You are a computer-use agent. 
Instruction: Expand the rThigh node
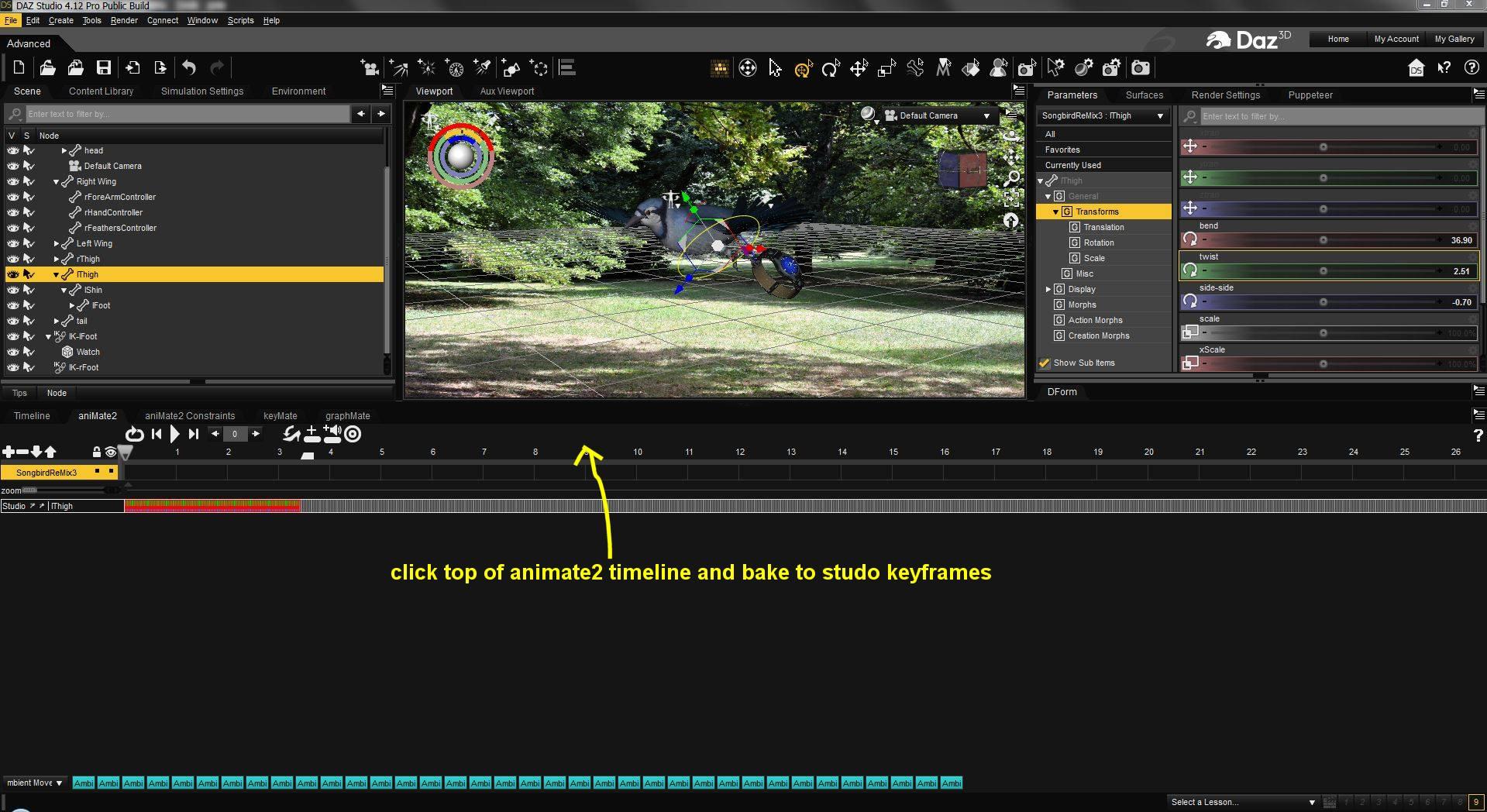[57, 259]
